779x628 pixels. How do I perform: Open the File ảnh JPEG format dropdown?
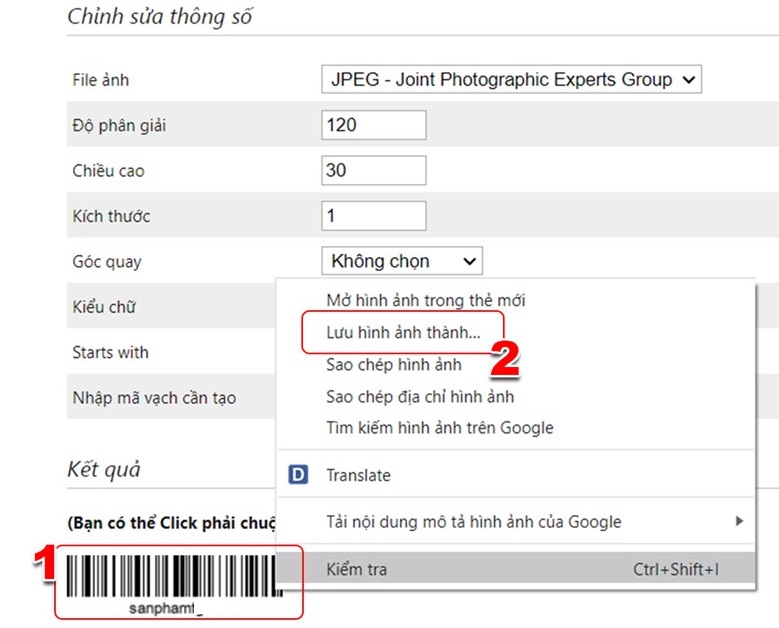click(511, 79)
